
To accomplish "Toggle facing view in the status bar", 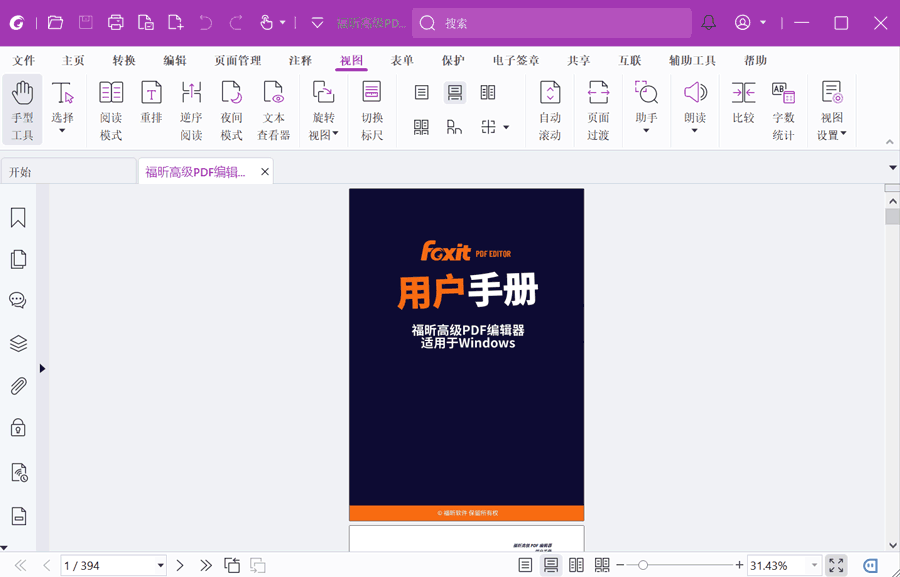I will [576, 565].
